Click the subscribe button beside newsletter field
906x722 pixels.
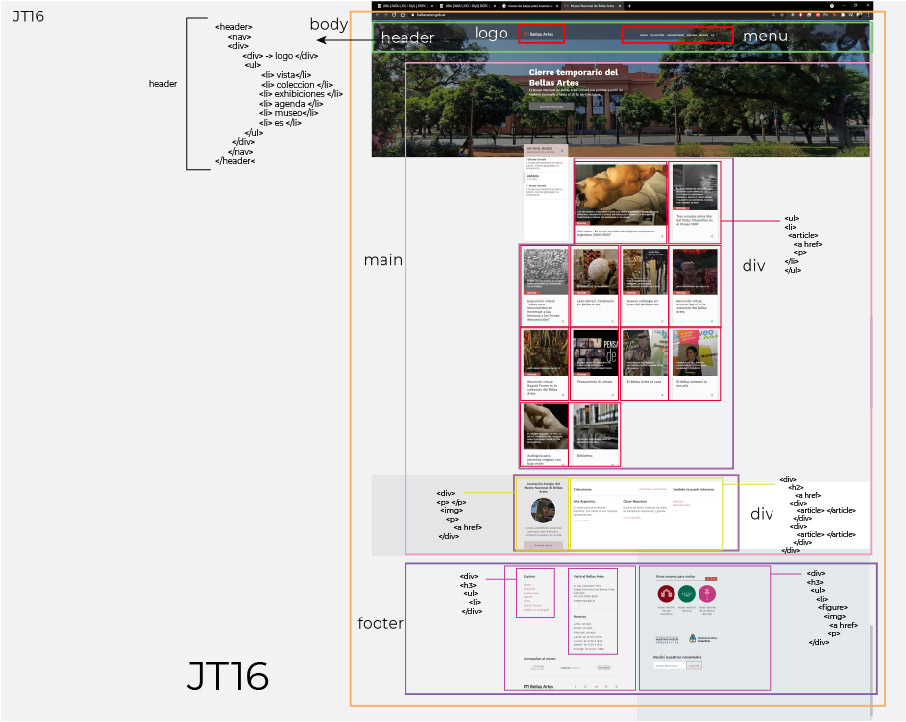pos(694,665)
